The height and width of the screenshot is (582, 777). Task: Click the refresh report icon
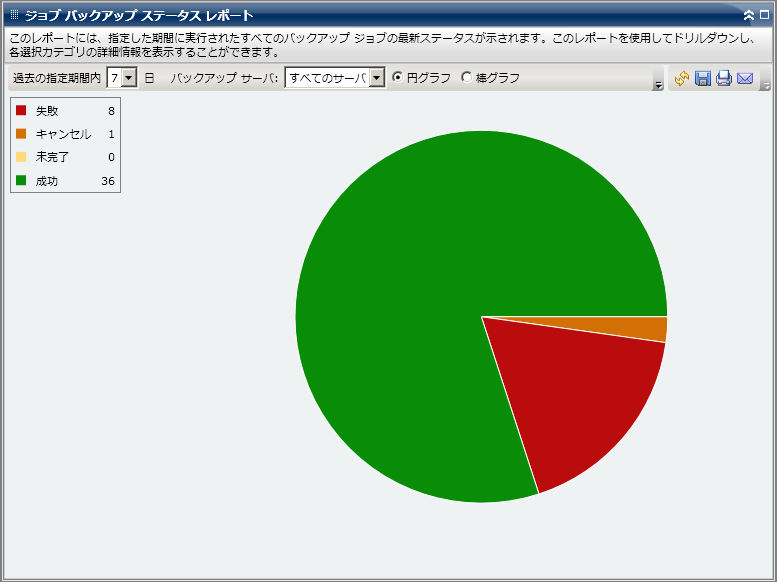682,78
